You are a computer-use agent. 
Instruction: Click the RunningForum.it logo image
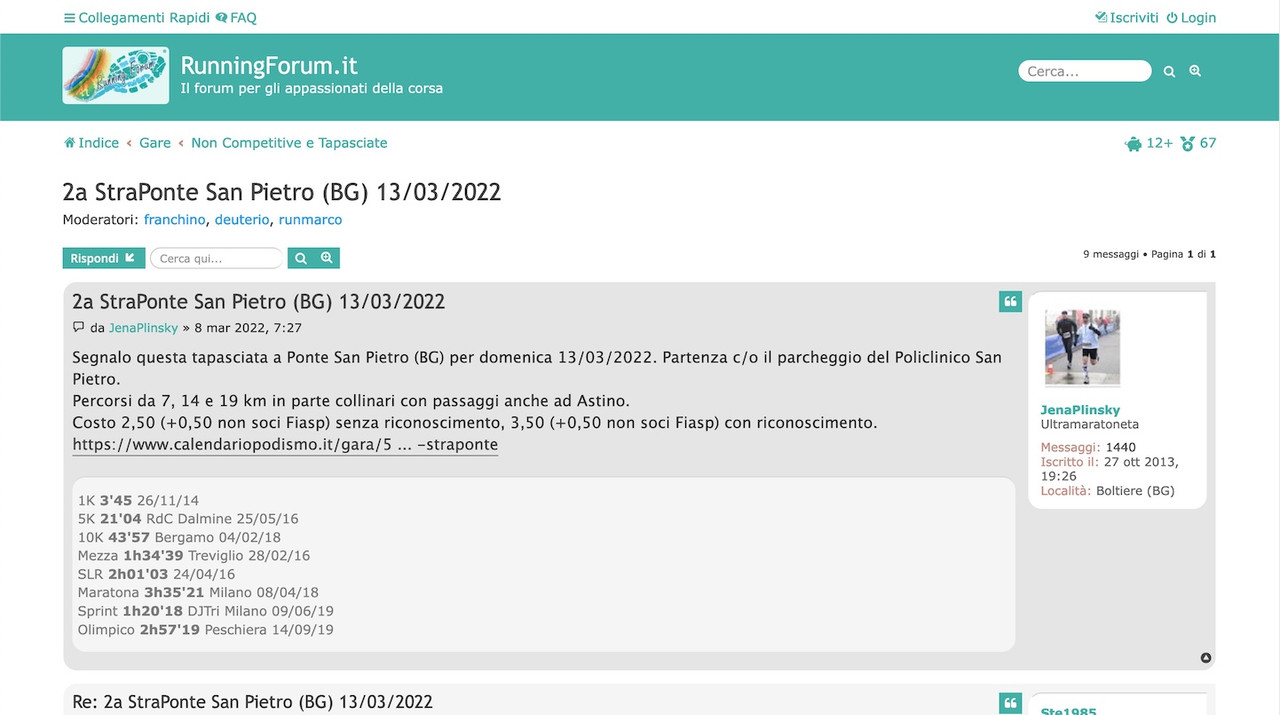pyautogui.click(x=115, y=75)
